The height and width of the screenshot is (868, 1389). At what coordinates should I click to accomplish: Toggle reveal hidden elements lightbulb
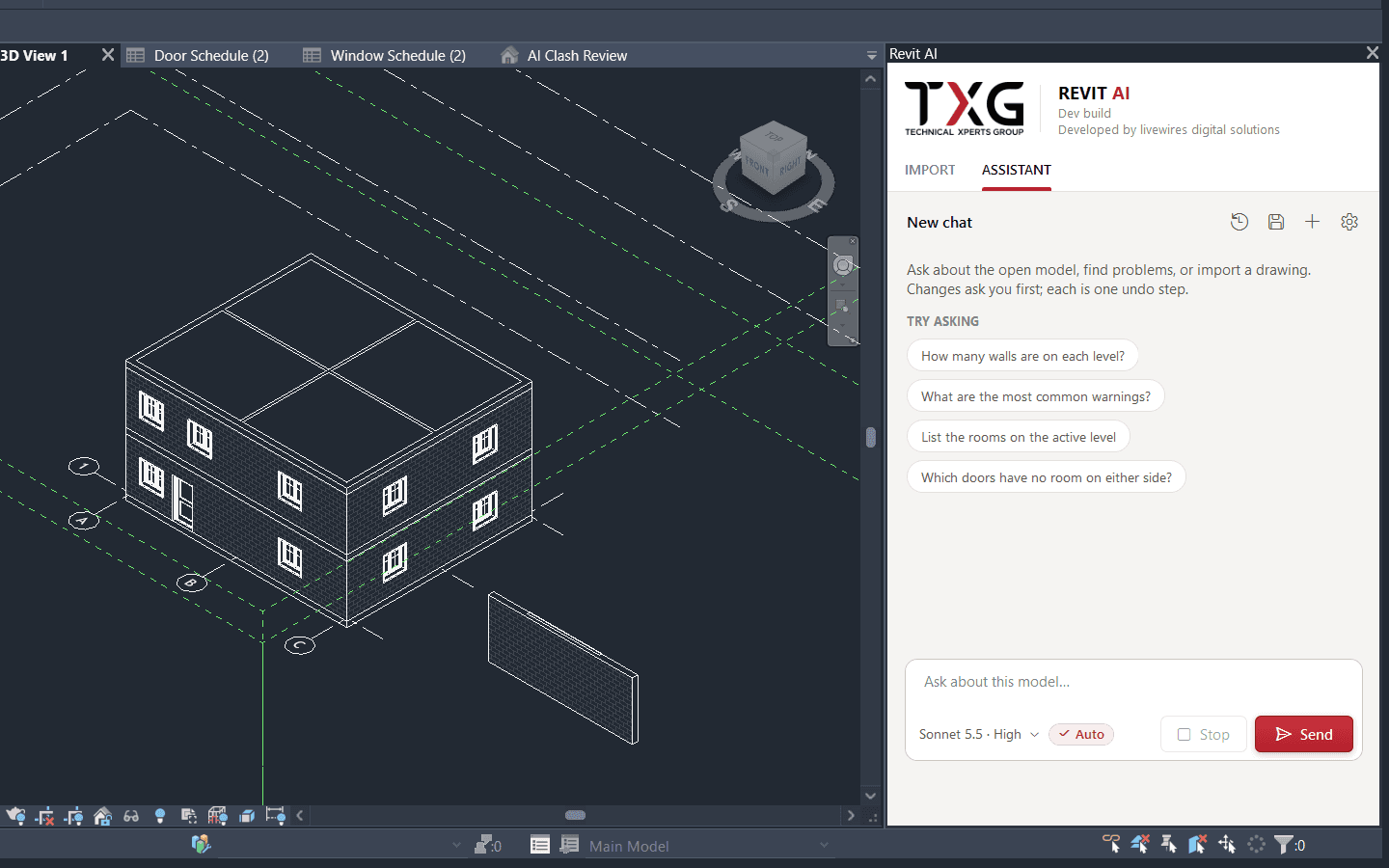(160, 816)
